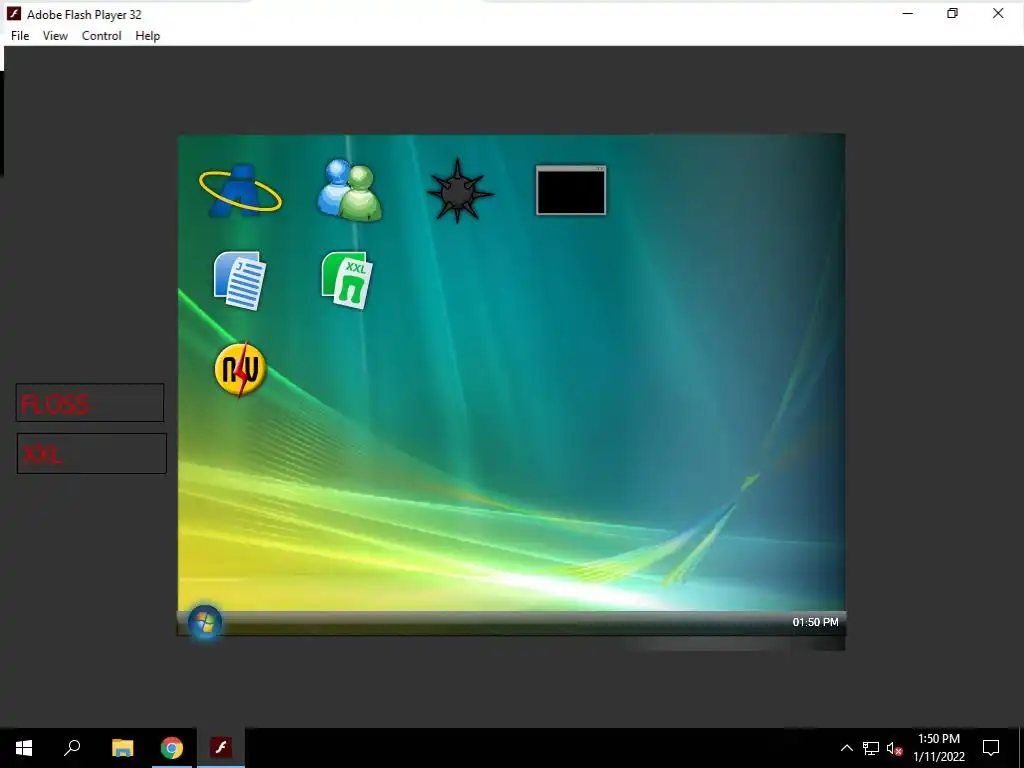
Task: Launch the messenger two-people icon
Action: tap(350, 190)
